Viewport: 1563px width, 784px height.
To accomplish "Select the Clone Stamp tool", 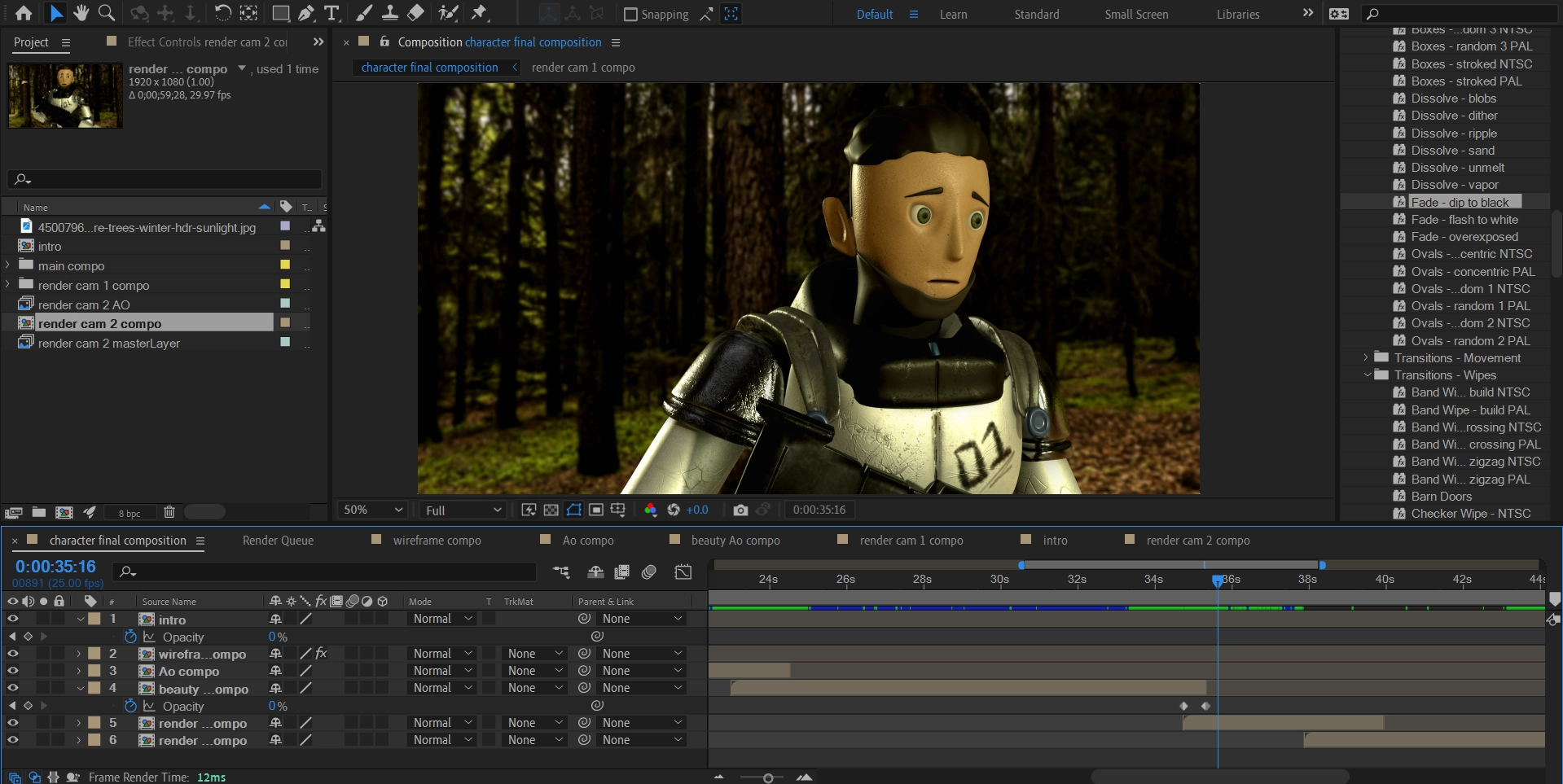I will point(390,13).
